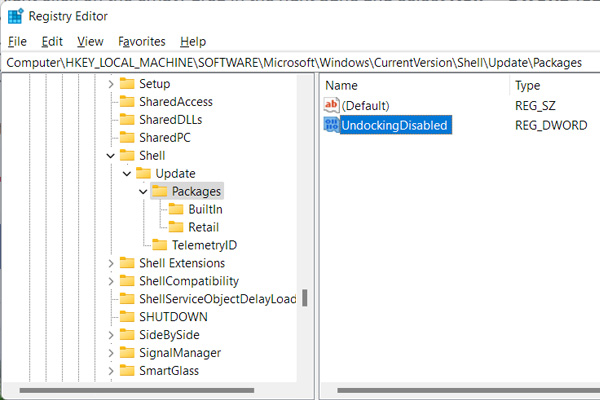The image size is (600, 400).
Task: Select the Retail key label
Action: [203, 227]
